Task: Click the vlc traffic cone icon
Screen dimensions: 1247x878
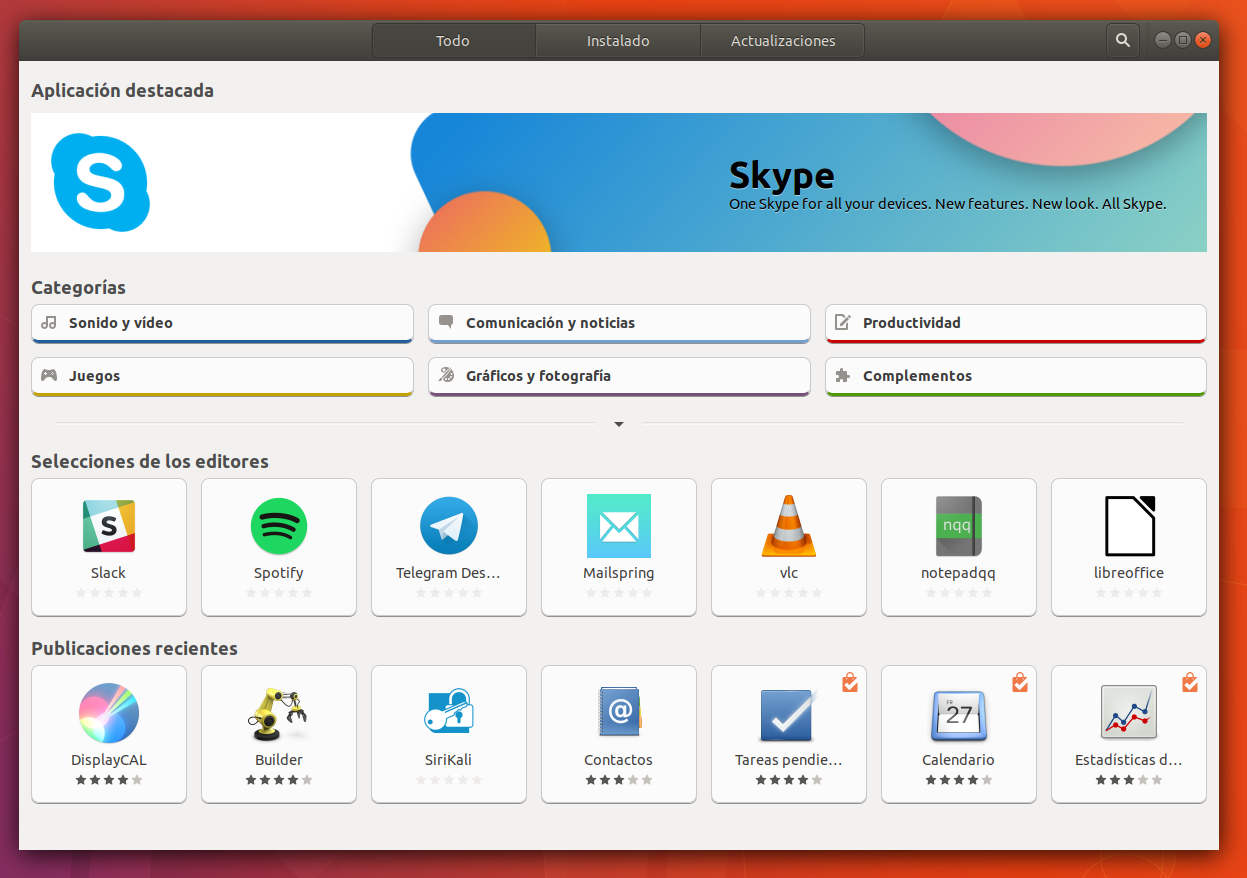Action: [x=789, y=526]
